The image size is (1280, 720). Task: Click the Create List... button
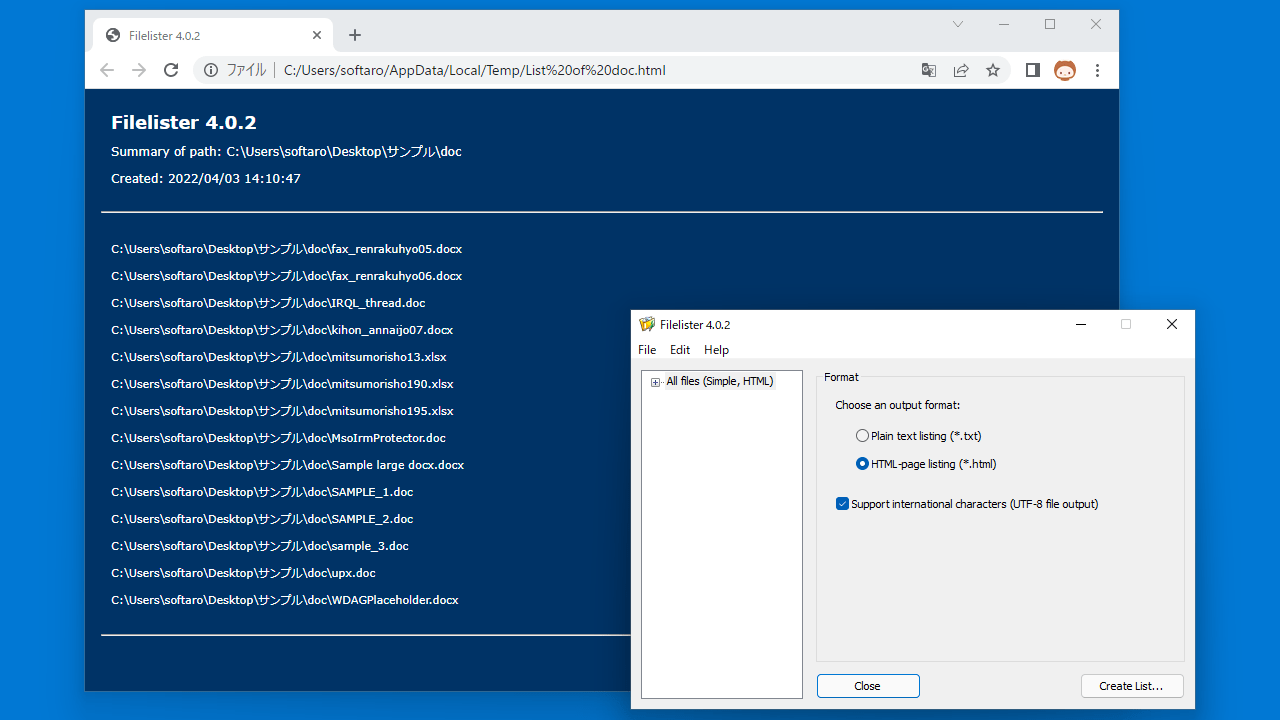(1132, 686)
